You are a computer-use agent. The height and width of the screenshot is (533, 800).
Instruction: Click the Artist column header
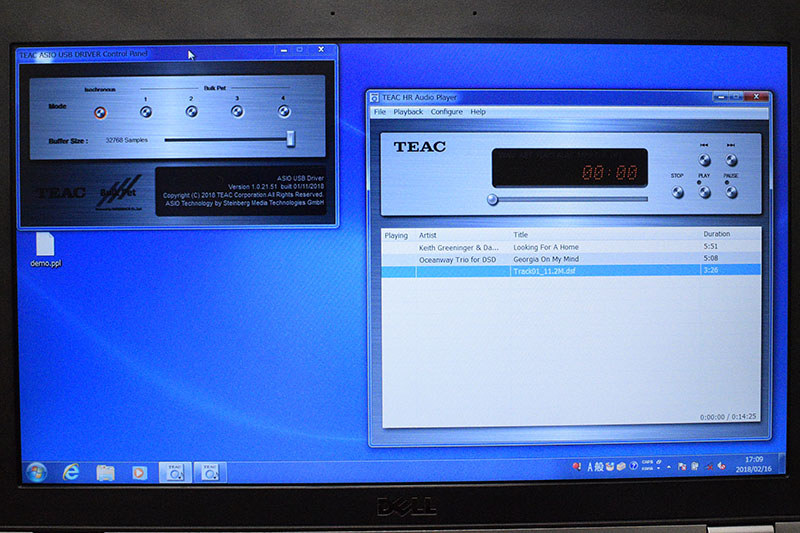coord(428,235)
